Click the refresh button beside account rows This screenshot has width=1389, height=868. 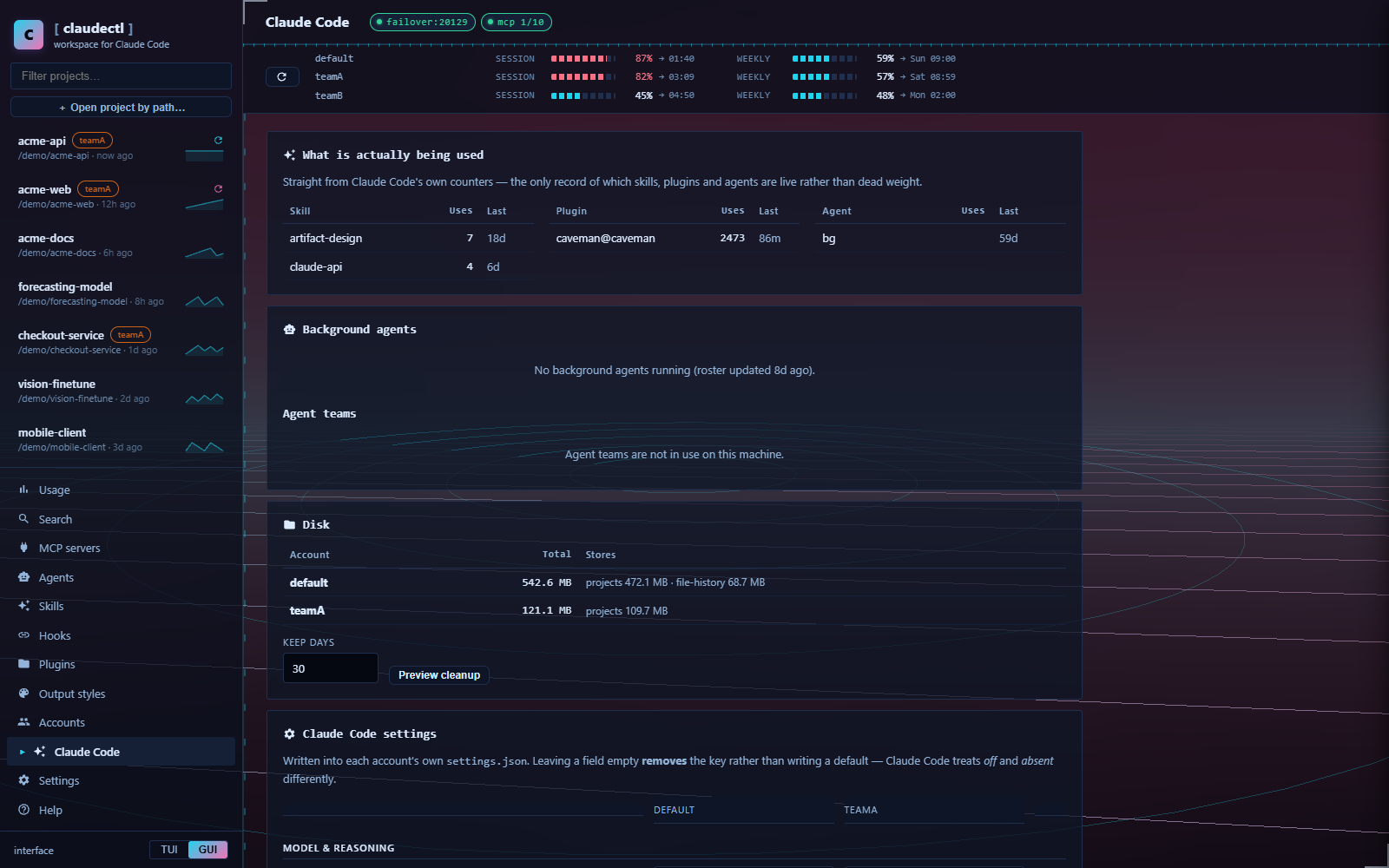(x=281, y=77)
